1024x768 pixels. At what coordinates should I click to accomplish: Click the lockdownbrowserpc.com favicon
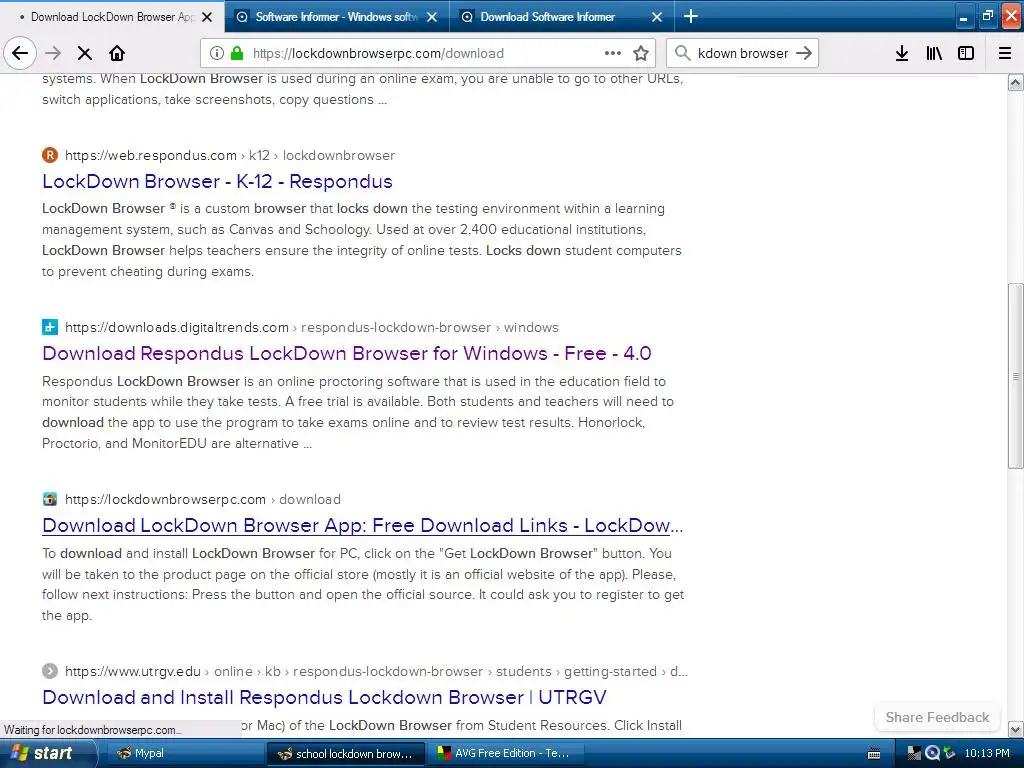click(50, 499)
